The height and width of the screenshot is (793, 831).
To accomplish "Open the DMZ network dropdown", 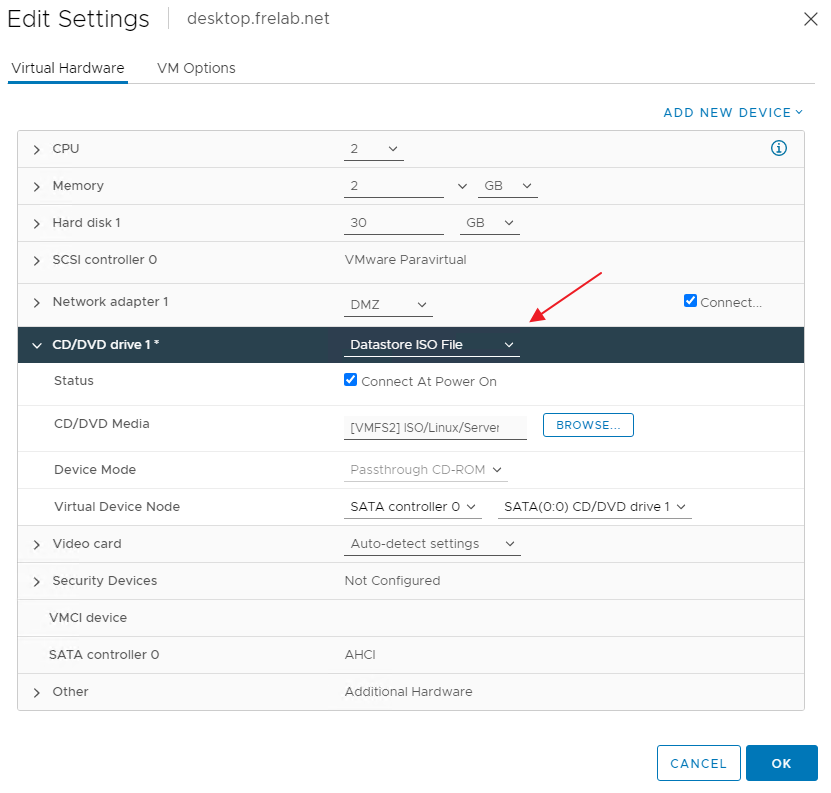I will pyautogui.click(x=388, y=305).
